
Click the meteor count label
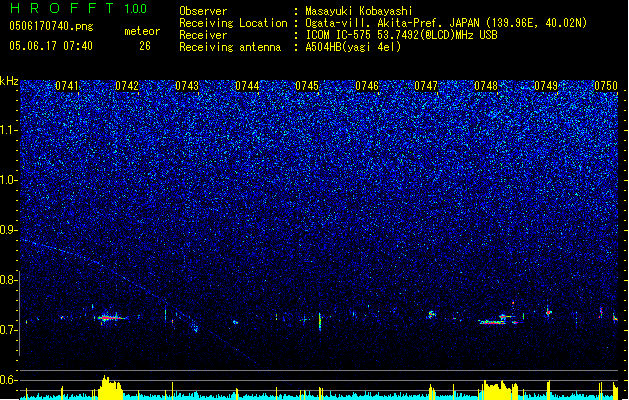point(142,31)
